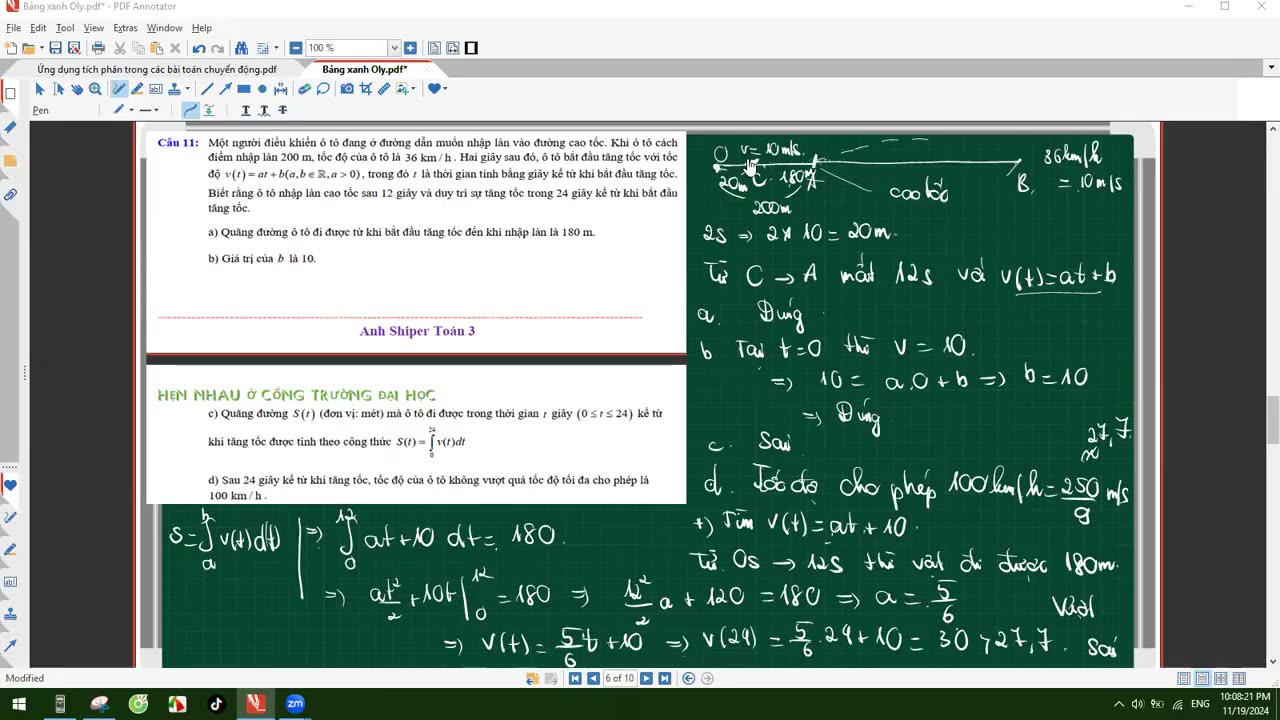Viewport: 1280px width, 720px height.
Task: Toggle the auto-smooth pen option
Action: tap(208, 110)
